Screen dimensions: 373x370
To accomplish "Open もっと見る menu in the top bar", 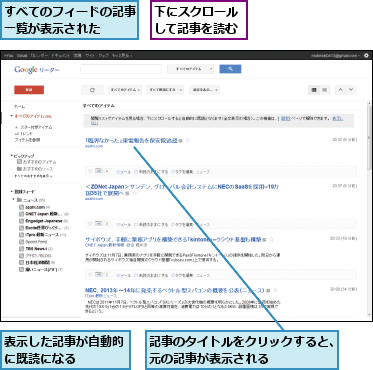I will (122, 55).
